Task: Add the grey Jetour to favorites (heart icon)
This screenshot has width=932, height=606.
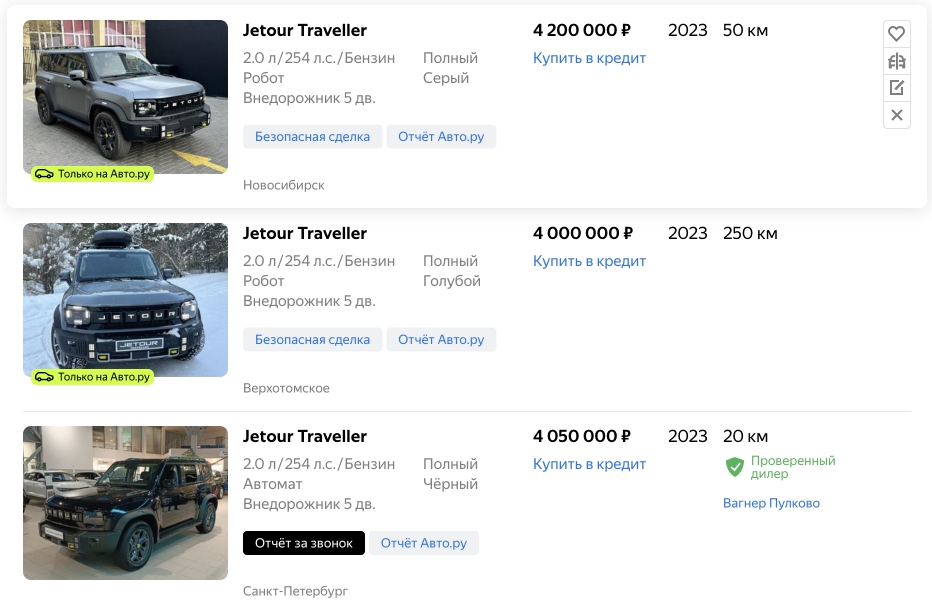Action: pyautogui.click(x=897, y=33)
